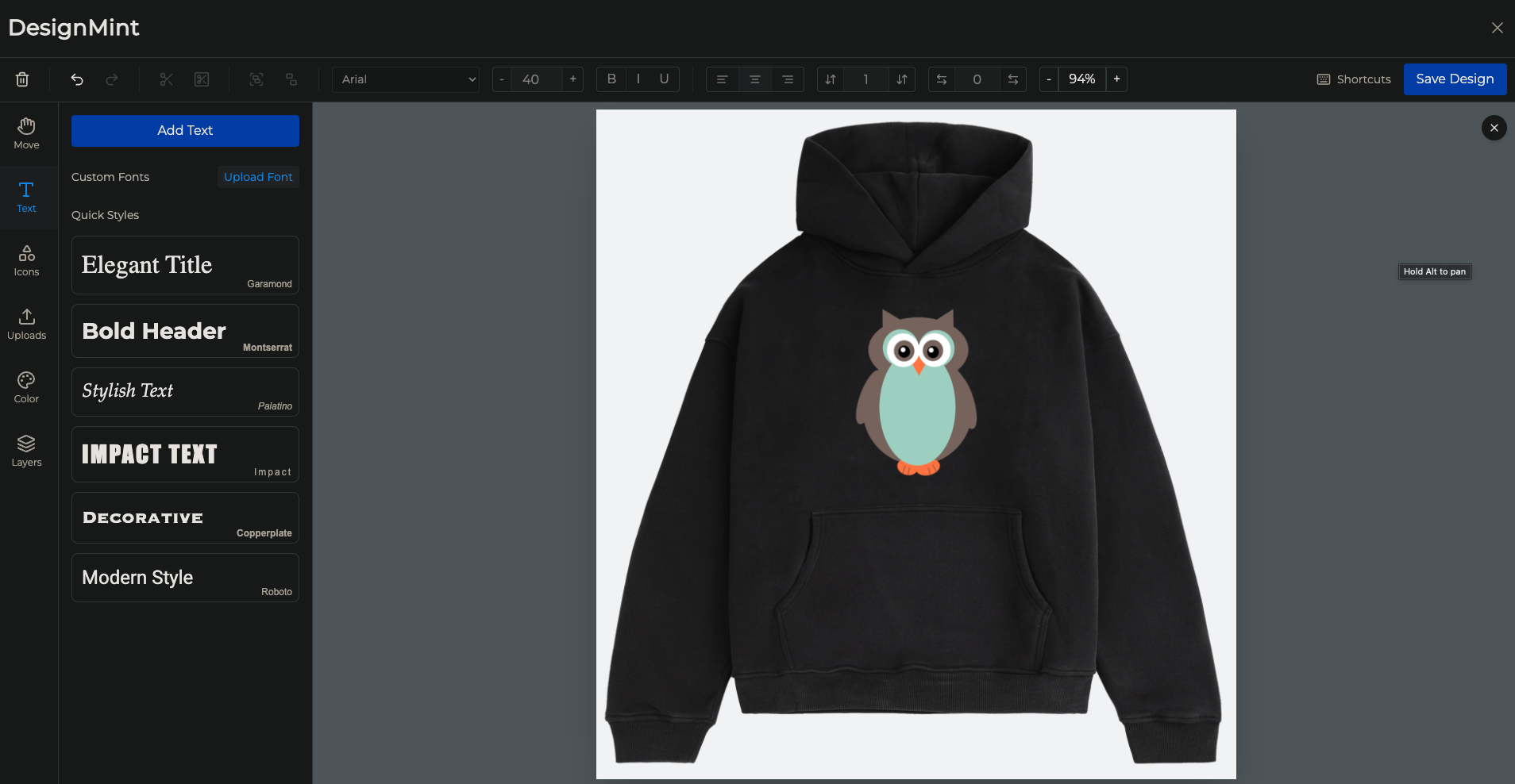Apply the Elegant Title Garamond style
The width and height of the screenshot is (1515, 784).
tap(185, 265)
